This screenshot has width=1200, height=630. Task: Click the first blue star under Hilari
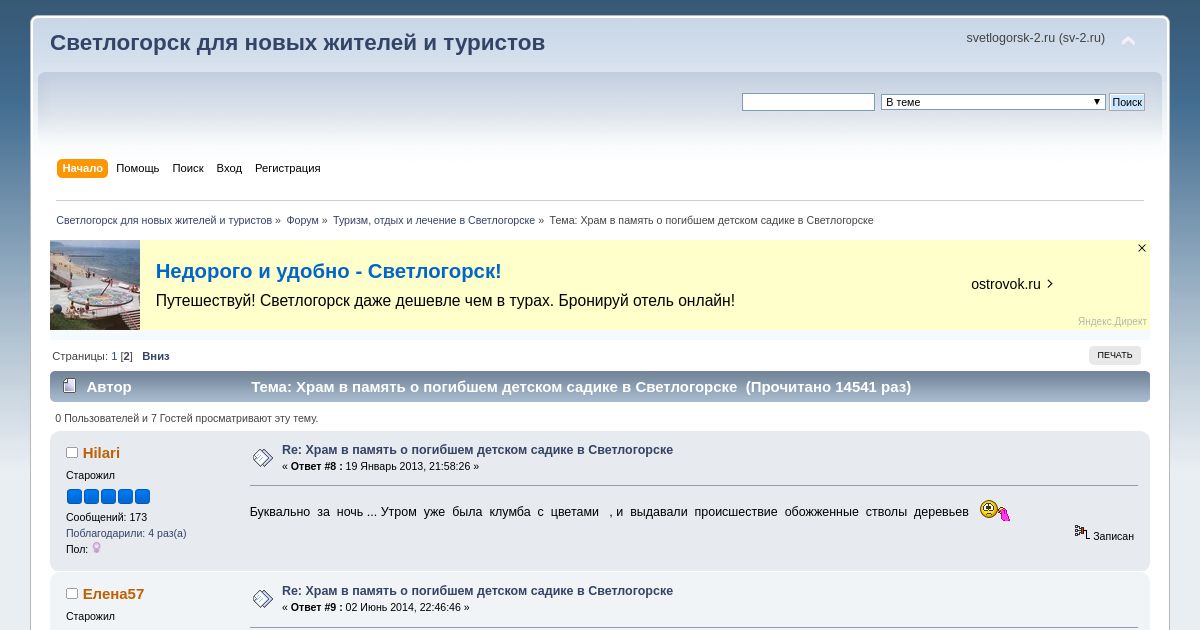[74, 496]
